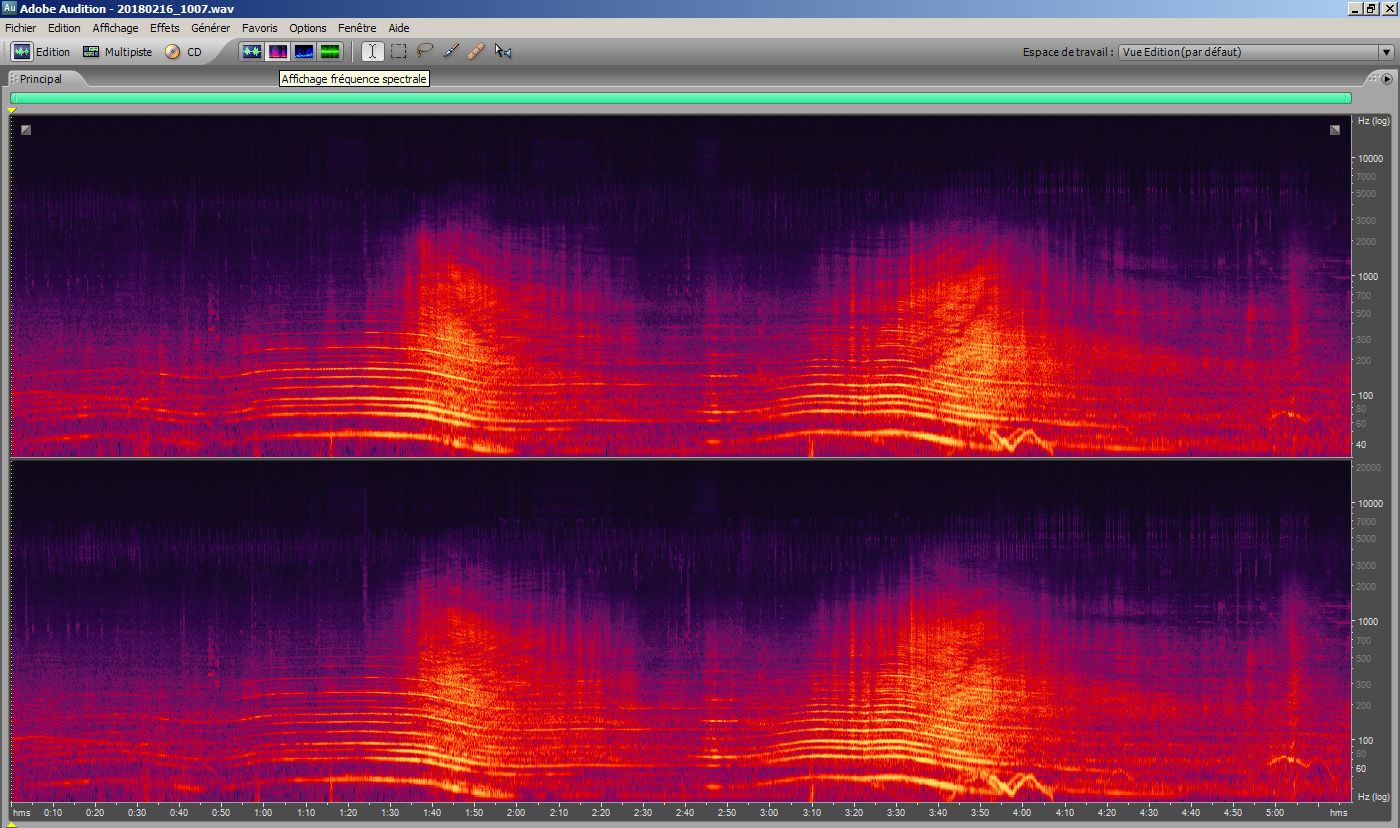Click the green zoom navigation bar

pyautogui.click(x=680, y=98)
